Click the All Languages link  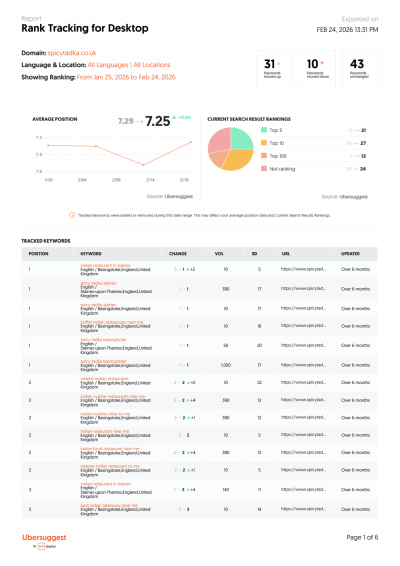click(x=108, y=65)
